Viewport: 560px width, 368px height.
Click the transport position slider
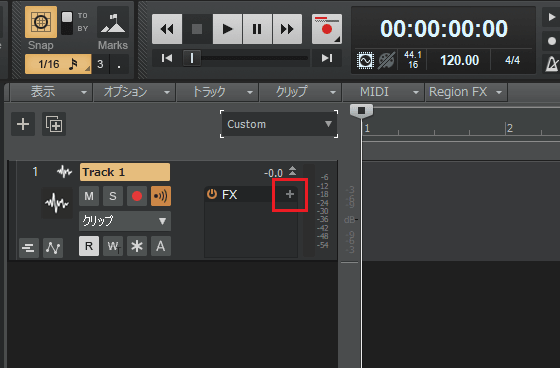[x=245, y=58]
